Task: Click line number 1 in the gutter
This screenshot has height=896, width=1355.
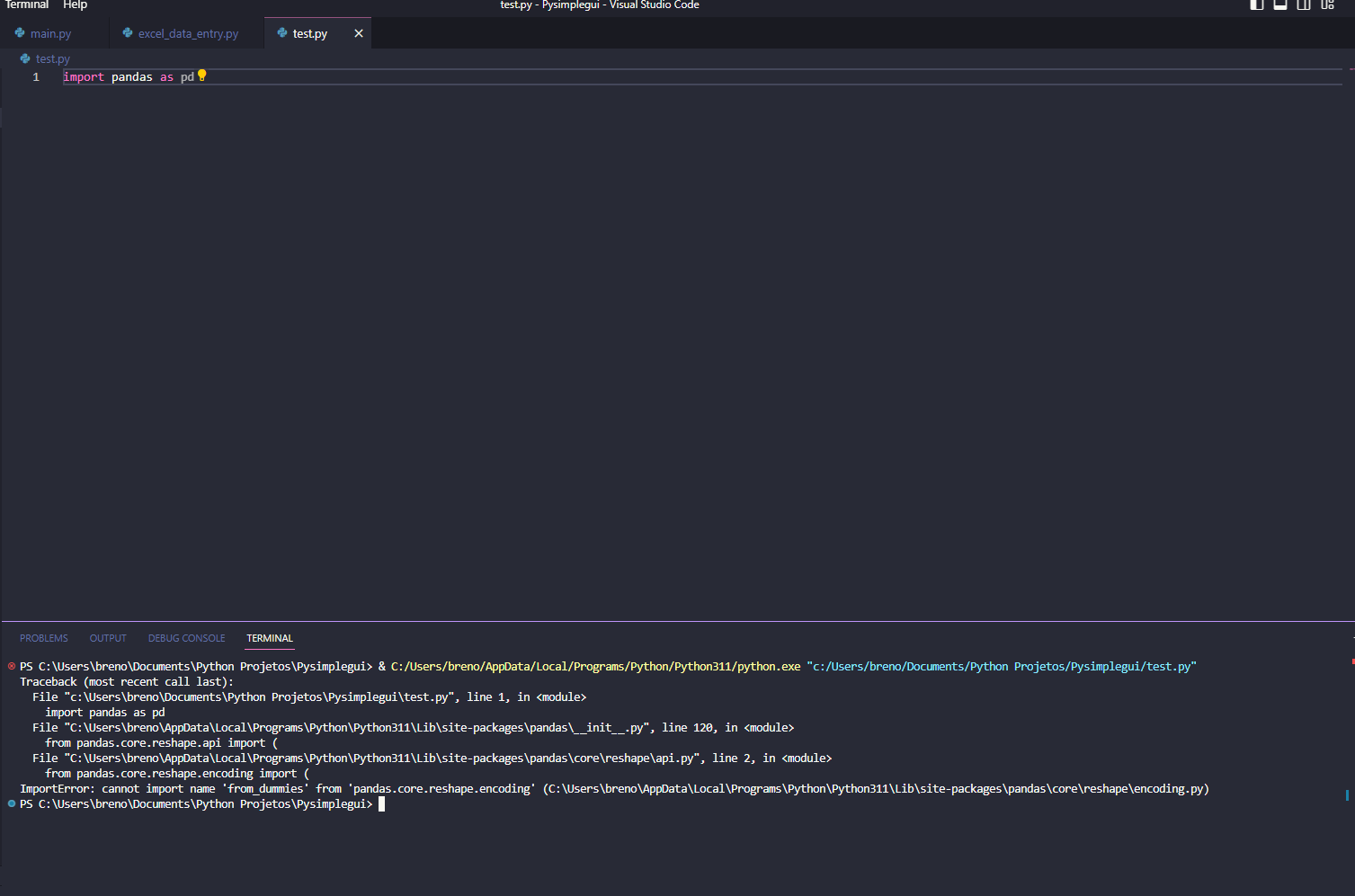Action: (36, 77)
